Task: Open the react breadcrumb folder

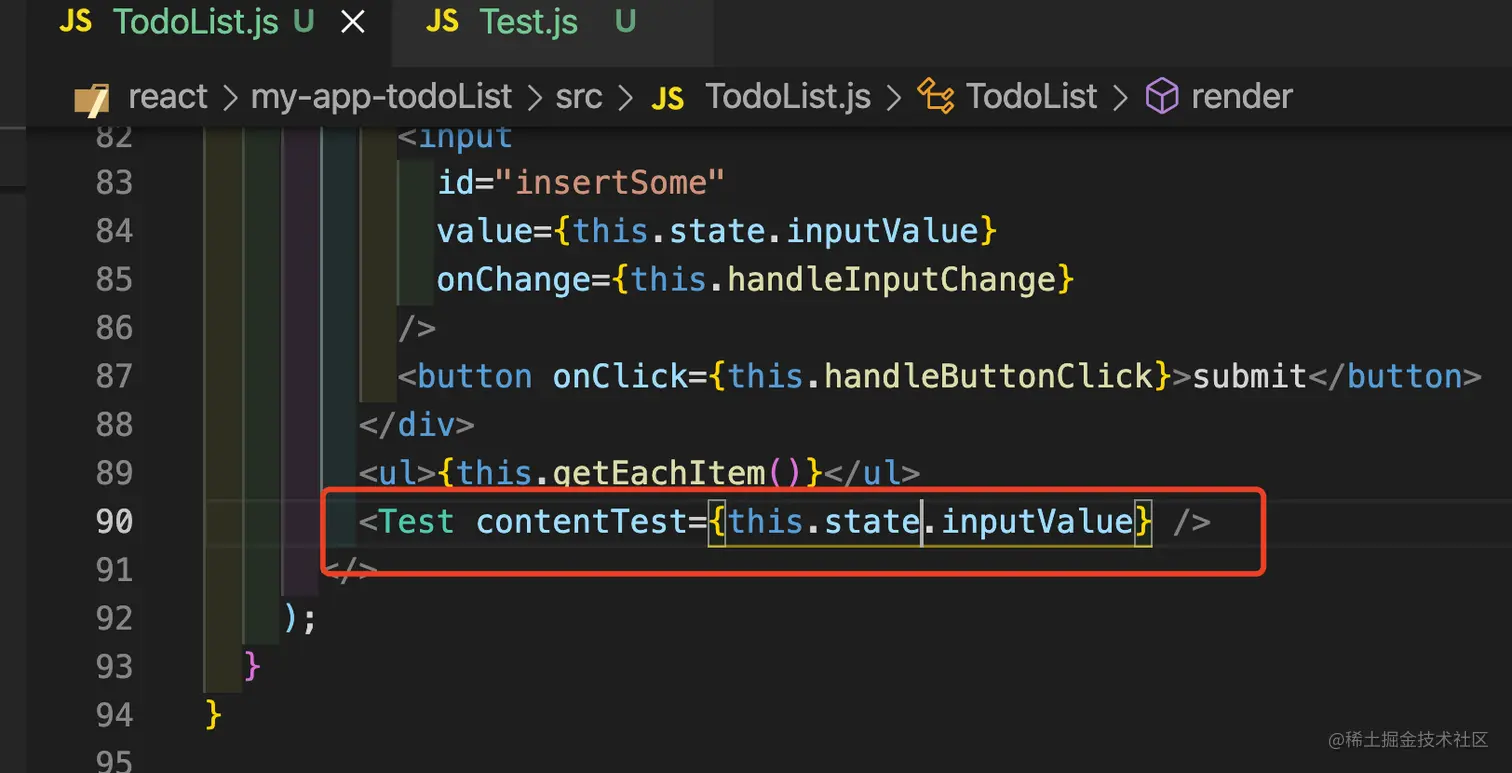Action: tap(168, 97)
